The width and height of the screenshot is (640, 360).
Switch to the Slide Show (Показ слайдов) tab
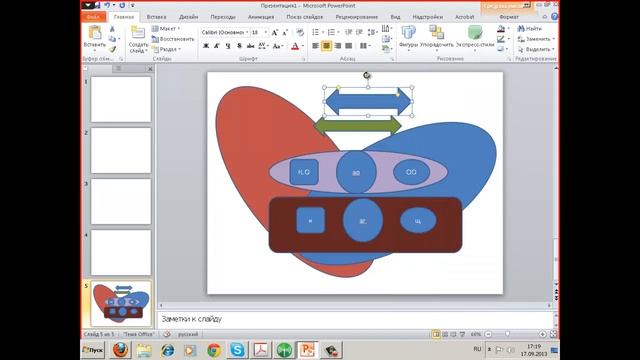click(304, 17)
